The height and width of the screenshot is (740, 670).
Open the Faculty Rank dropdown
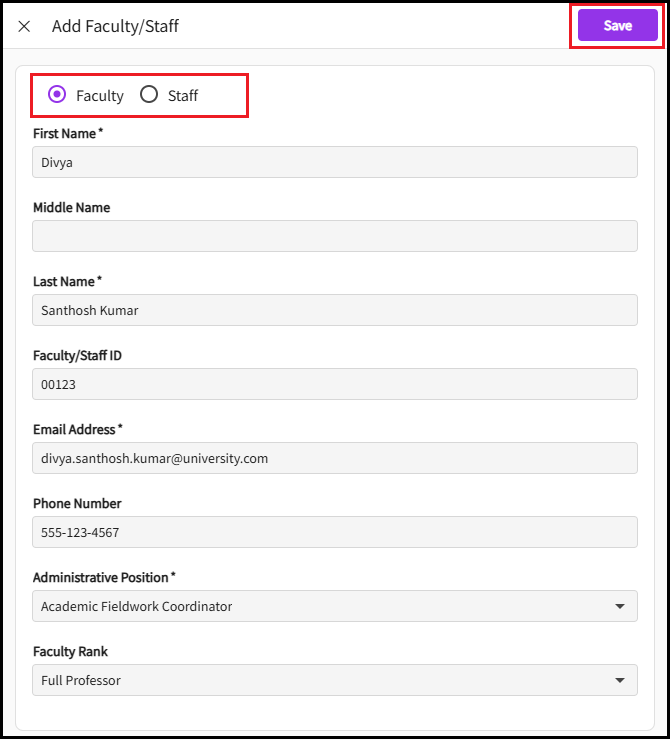pos(320,680)
